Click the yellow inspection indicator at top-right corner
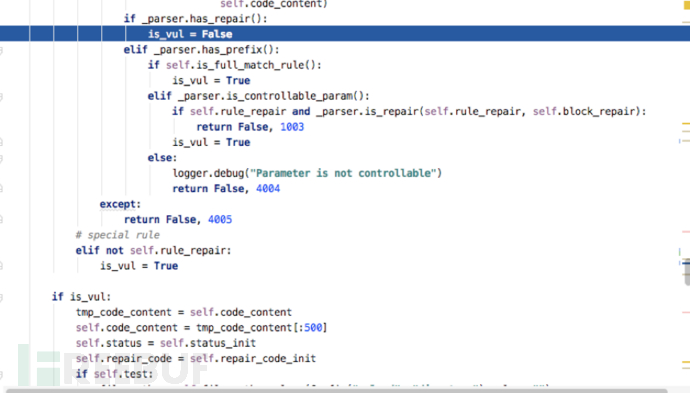 [x=686, y=4]
